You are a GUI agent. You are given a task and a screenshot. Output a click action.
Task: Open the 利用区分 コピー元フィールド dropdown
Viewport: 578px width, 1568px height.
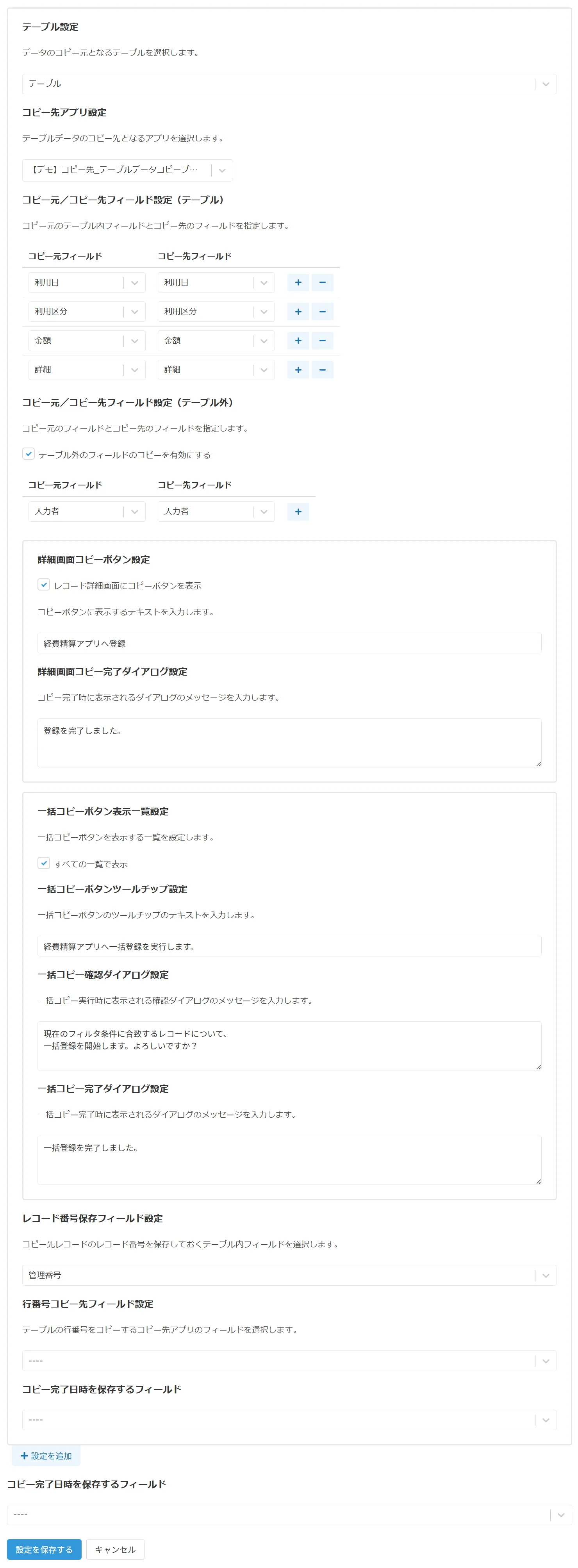[x=87, y=312]
